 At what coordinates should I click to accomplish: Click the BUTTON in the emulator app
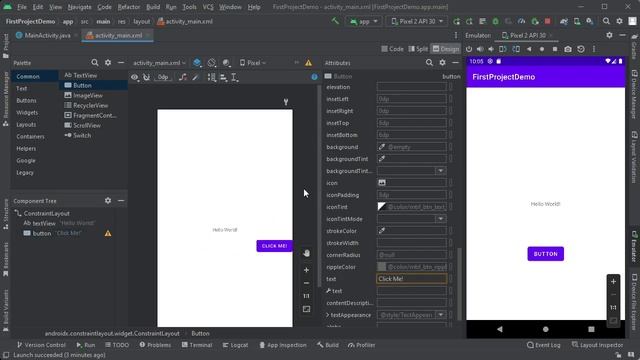coord(545,253)
